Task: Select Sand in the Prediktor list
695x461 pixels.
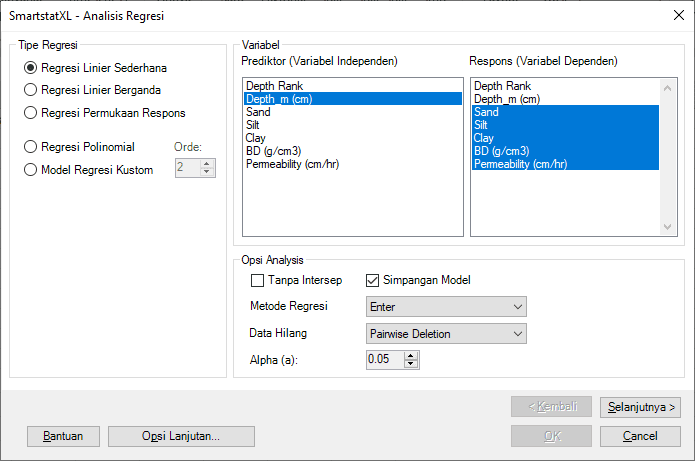Action: click(x=258, y=112)
